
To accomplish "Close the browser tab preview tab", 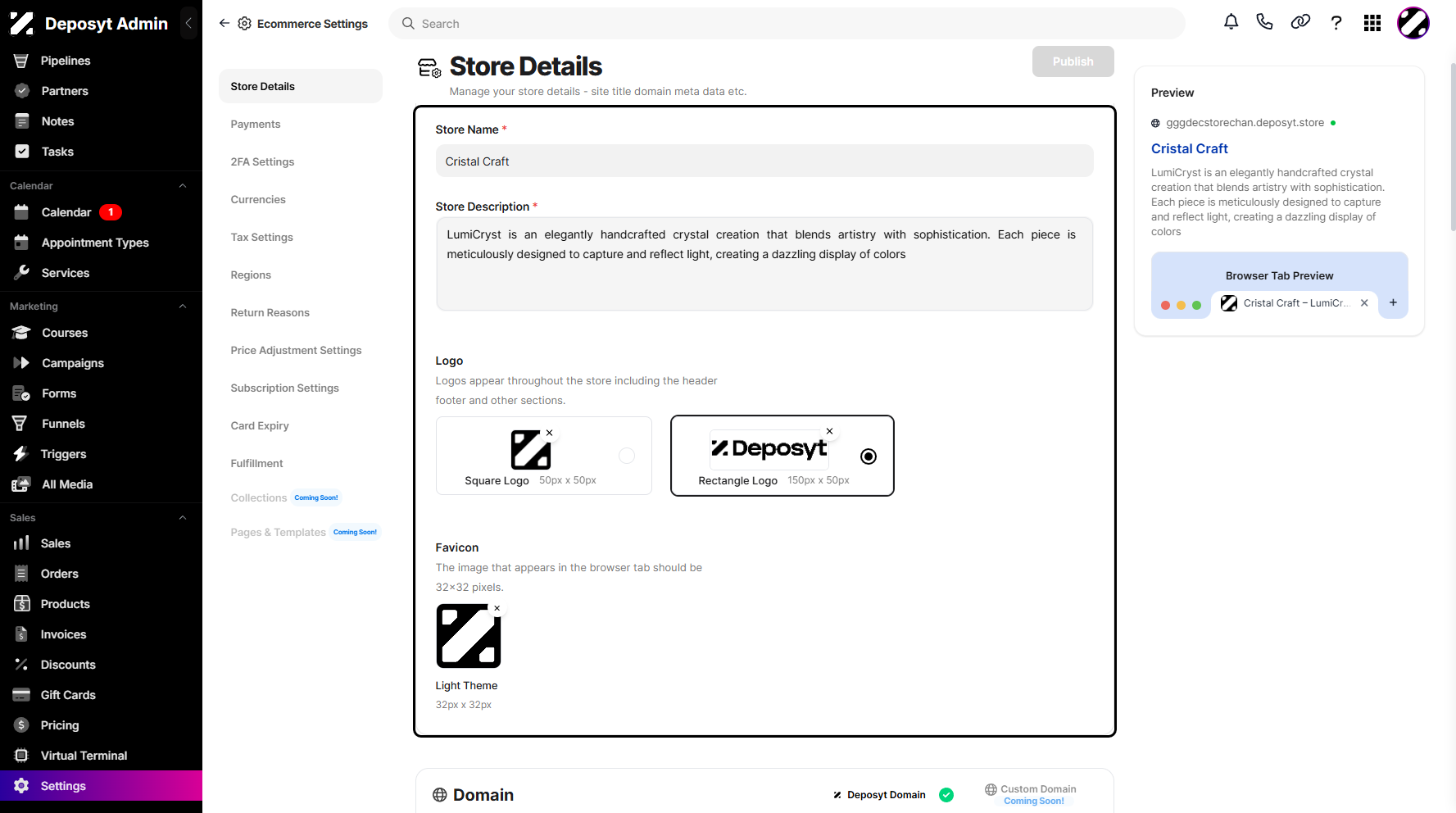I will (x=1364, y=303).
